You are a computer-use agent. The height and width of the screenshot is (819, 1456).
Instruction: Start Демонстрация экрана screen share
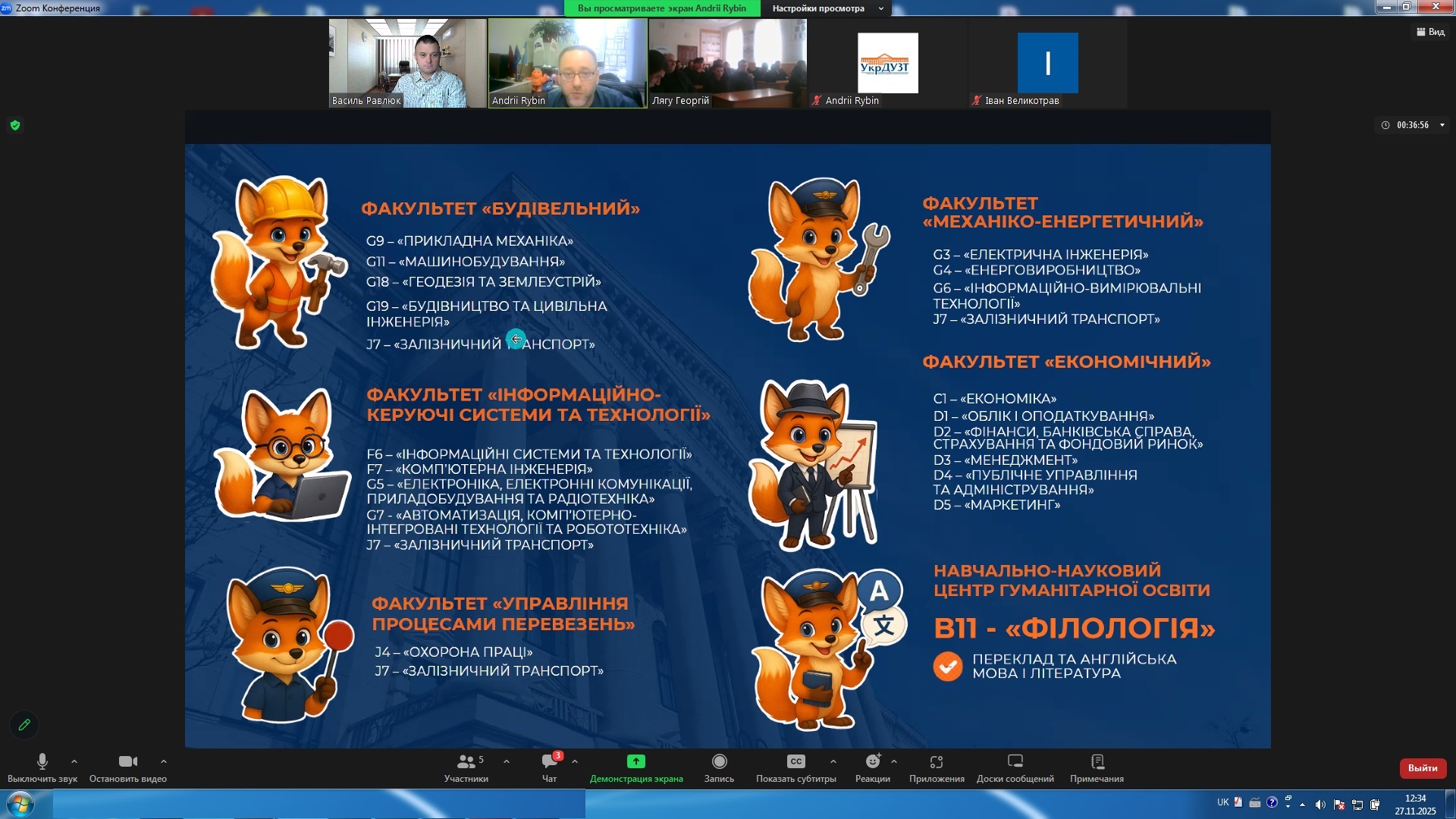pyautogui.click(x=635, y=767)
